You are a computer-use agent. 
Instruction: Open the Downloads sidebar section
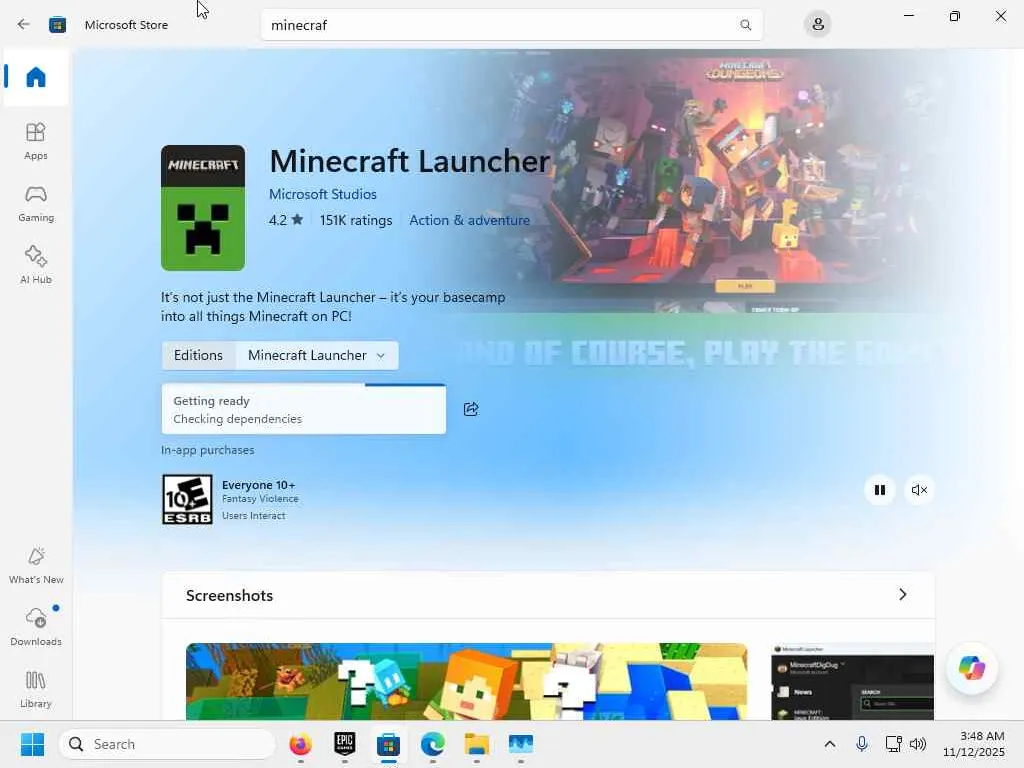pyautogui.click(x=36, y=627)
